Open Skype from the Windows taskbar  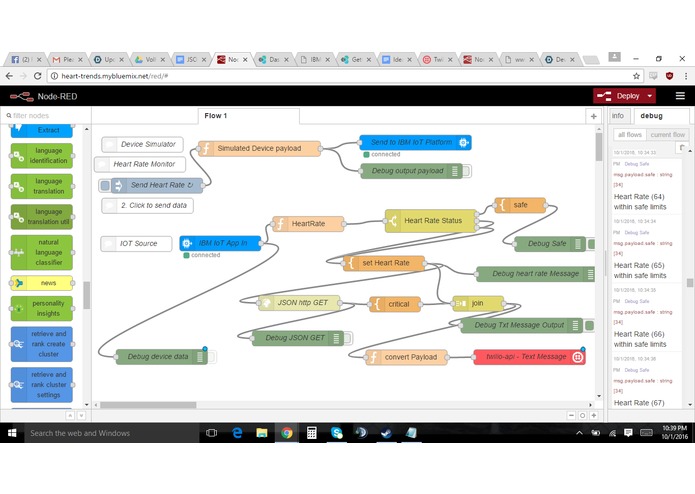coord(336,433)
